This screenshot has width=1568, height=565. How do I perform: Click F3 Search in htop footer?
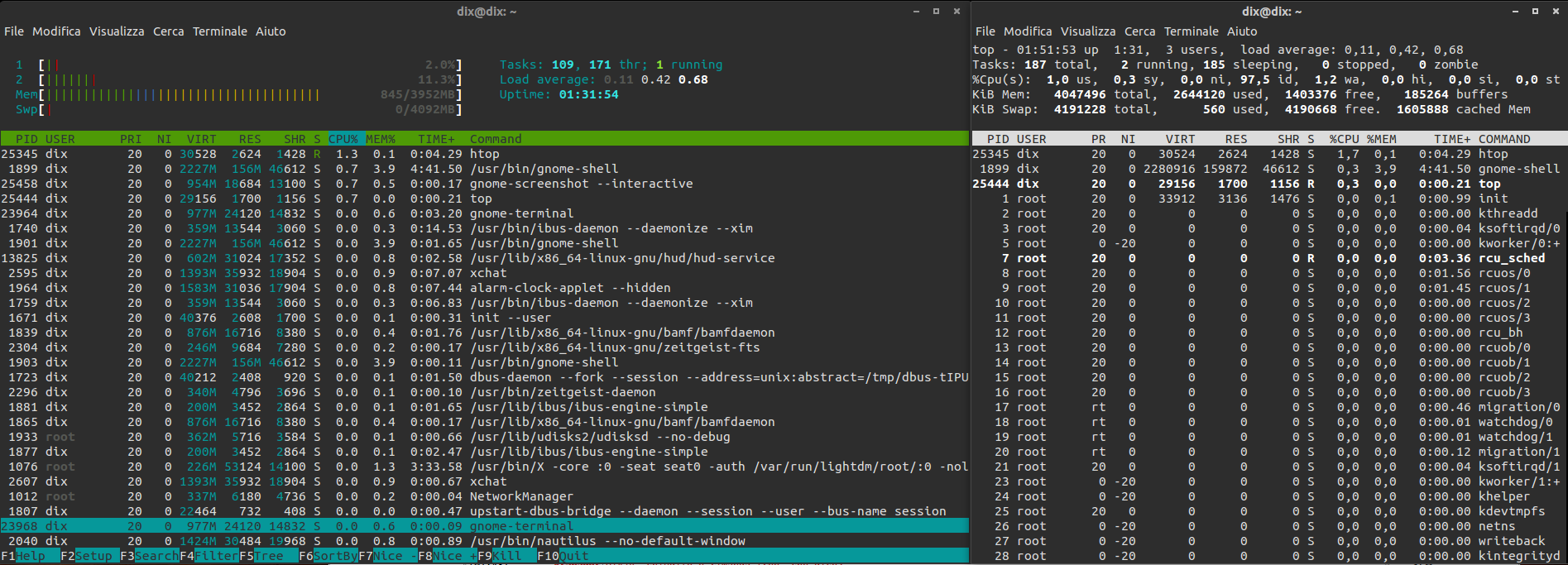150,556
